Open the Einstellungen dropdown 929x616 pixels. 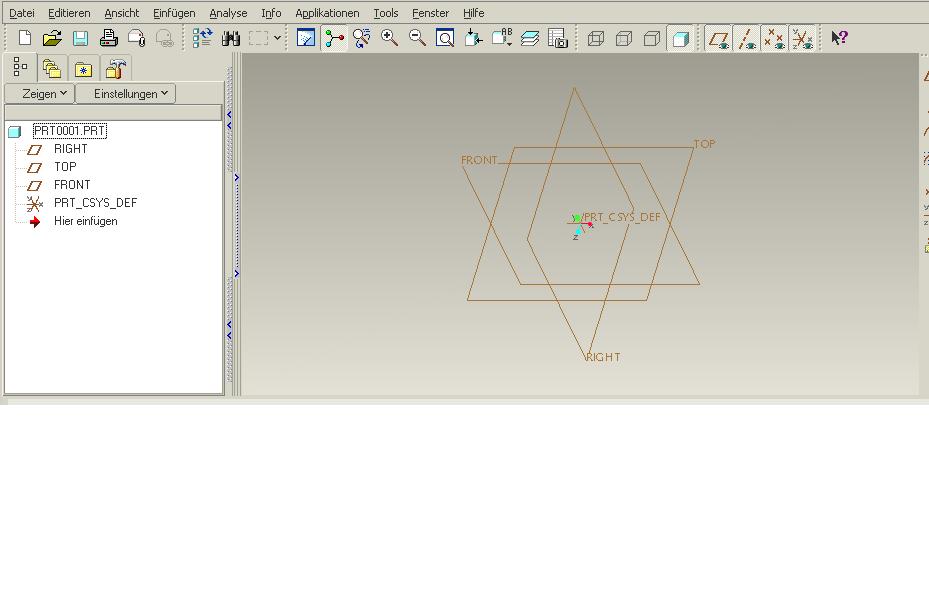point(126,94)
